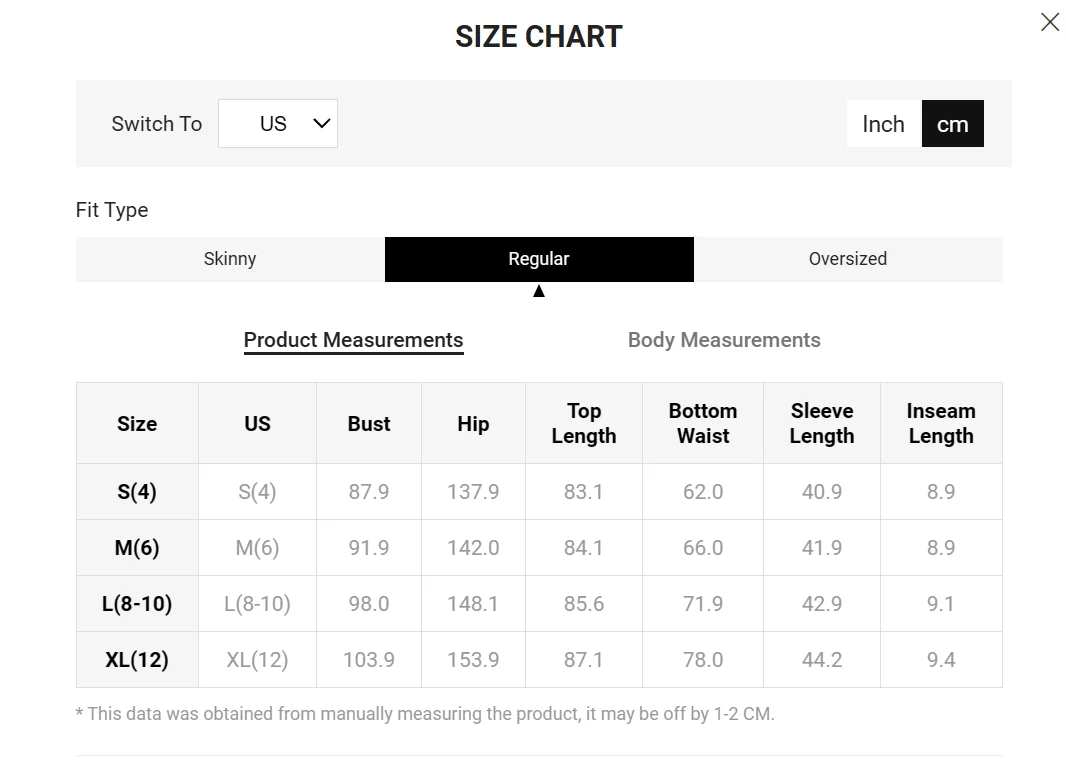Viewport: 1066px width, 762px height.
Task: Select the M(6) size row label
Action: click(x=137, y=548)
